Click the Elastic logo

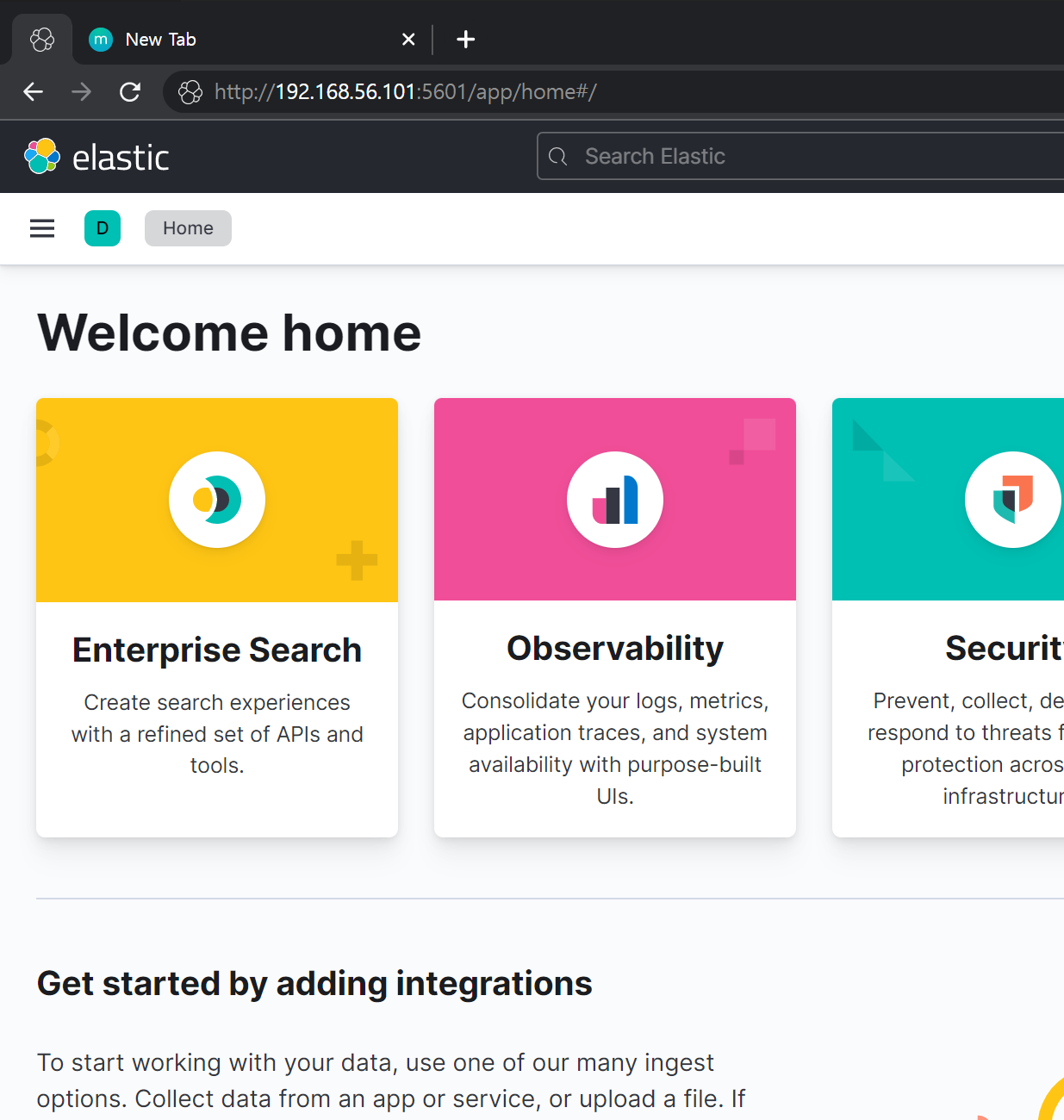96,157
